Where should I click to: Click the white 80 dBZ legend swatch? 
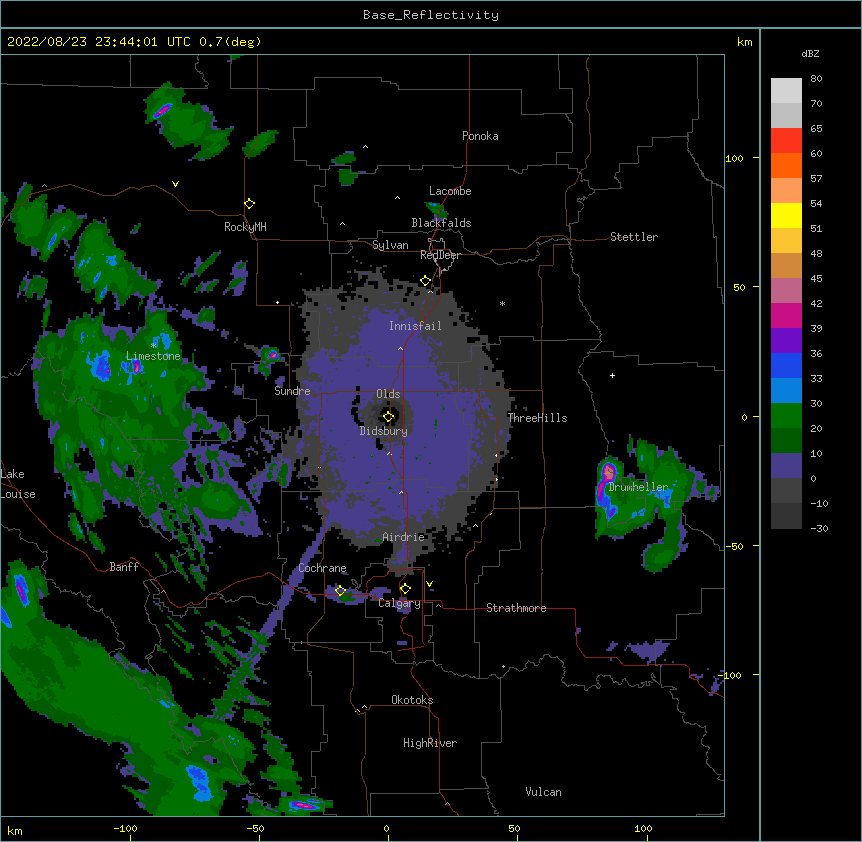786,91
